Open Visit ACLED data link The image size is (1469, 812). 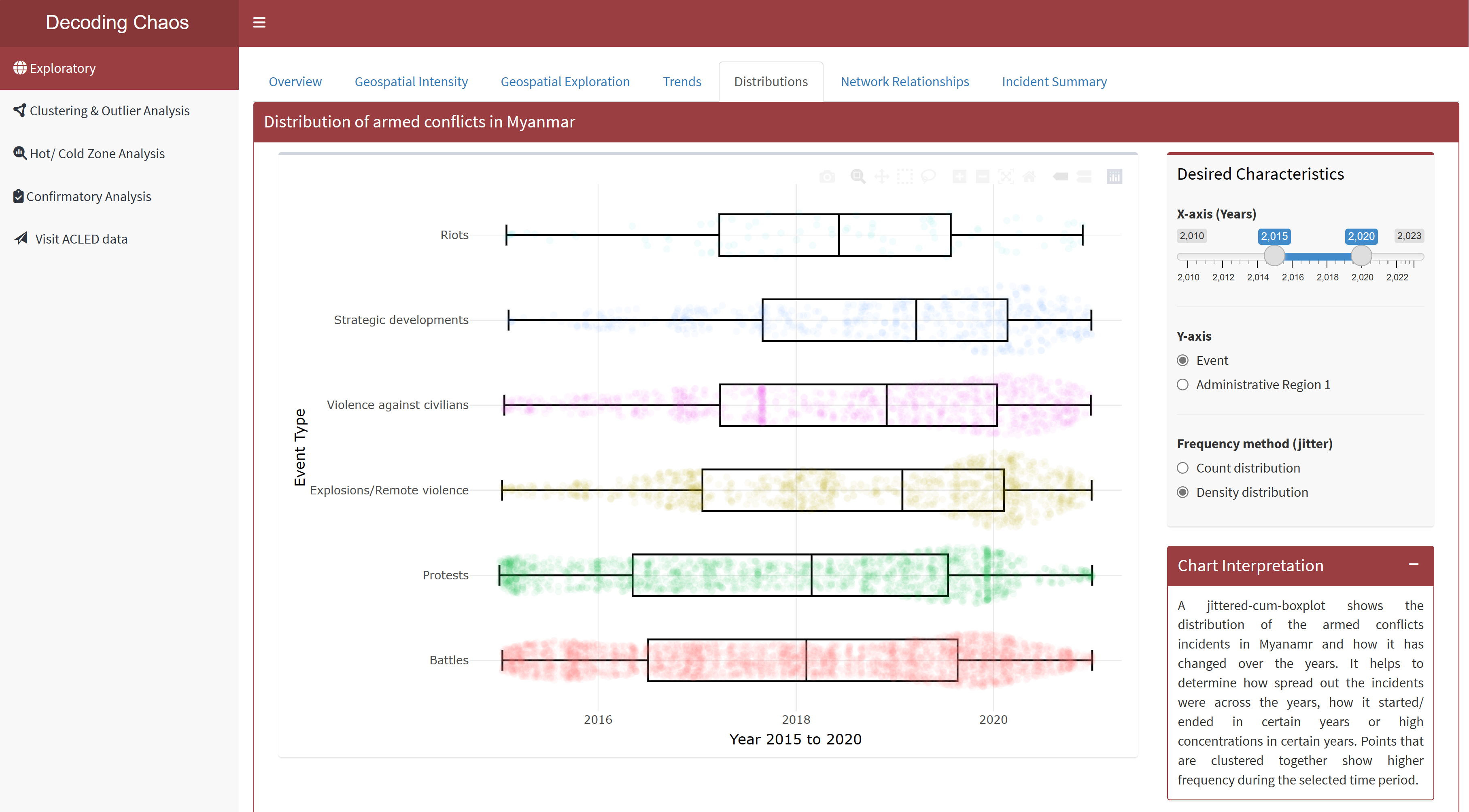click(x=81, y=239)
